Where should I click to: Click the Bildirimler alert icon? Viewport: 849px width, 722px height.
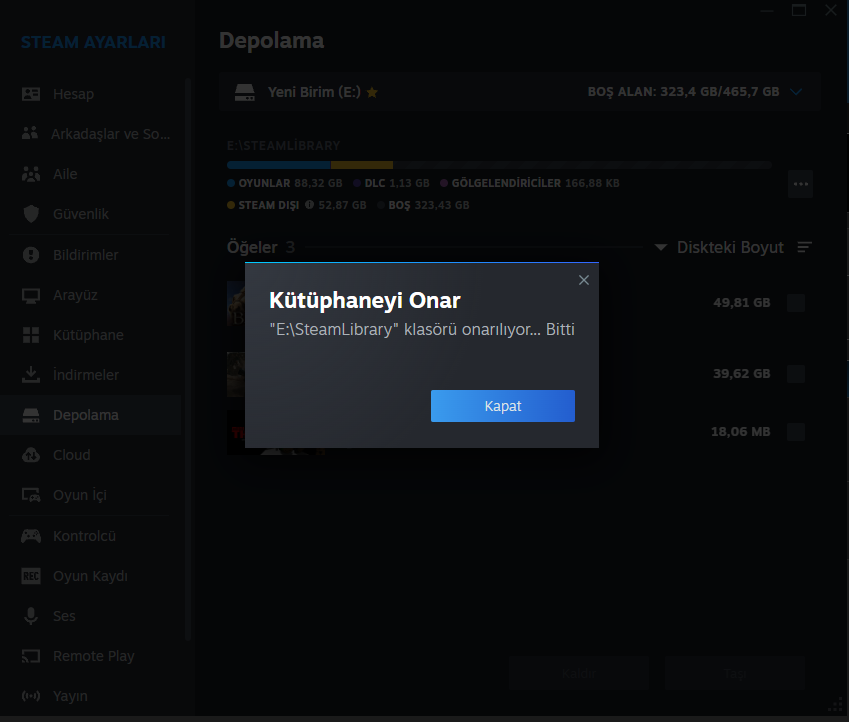tap(31, 255)
